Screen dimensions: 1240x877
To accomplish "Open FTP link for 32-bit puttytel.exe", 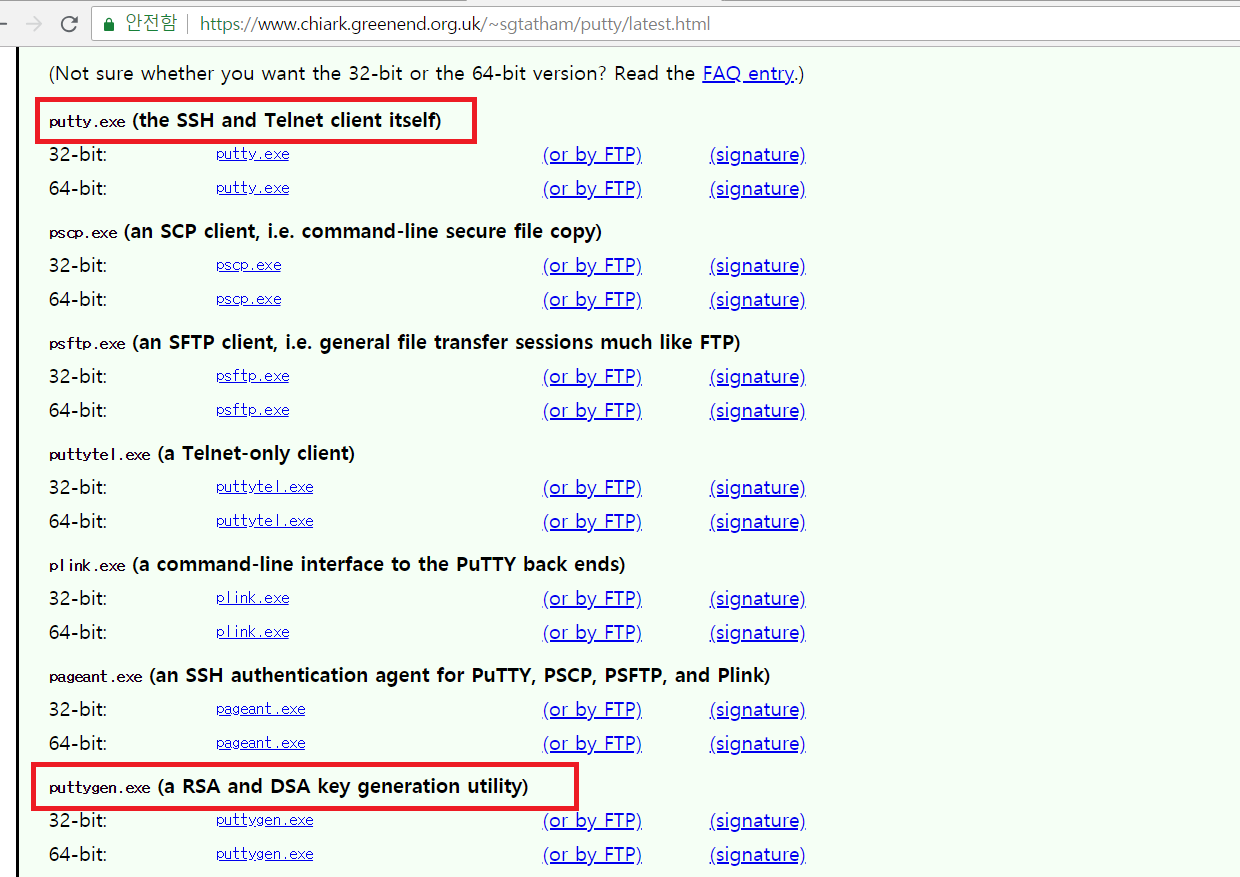I will coord(592,488).
